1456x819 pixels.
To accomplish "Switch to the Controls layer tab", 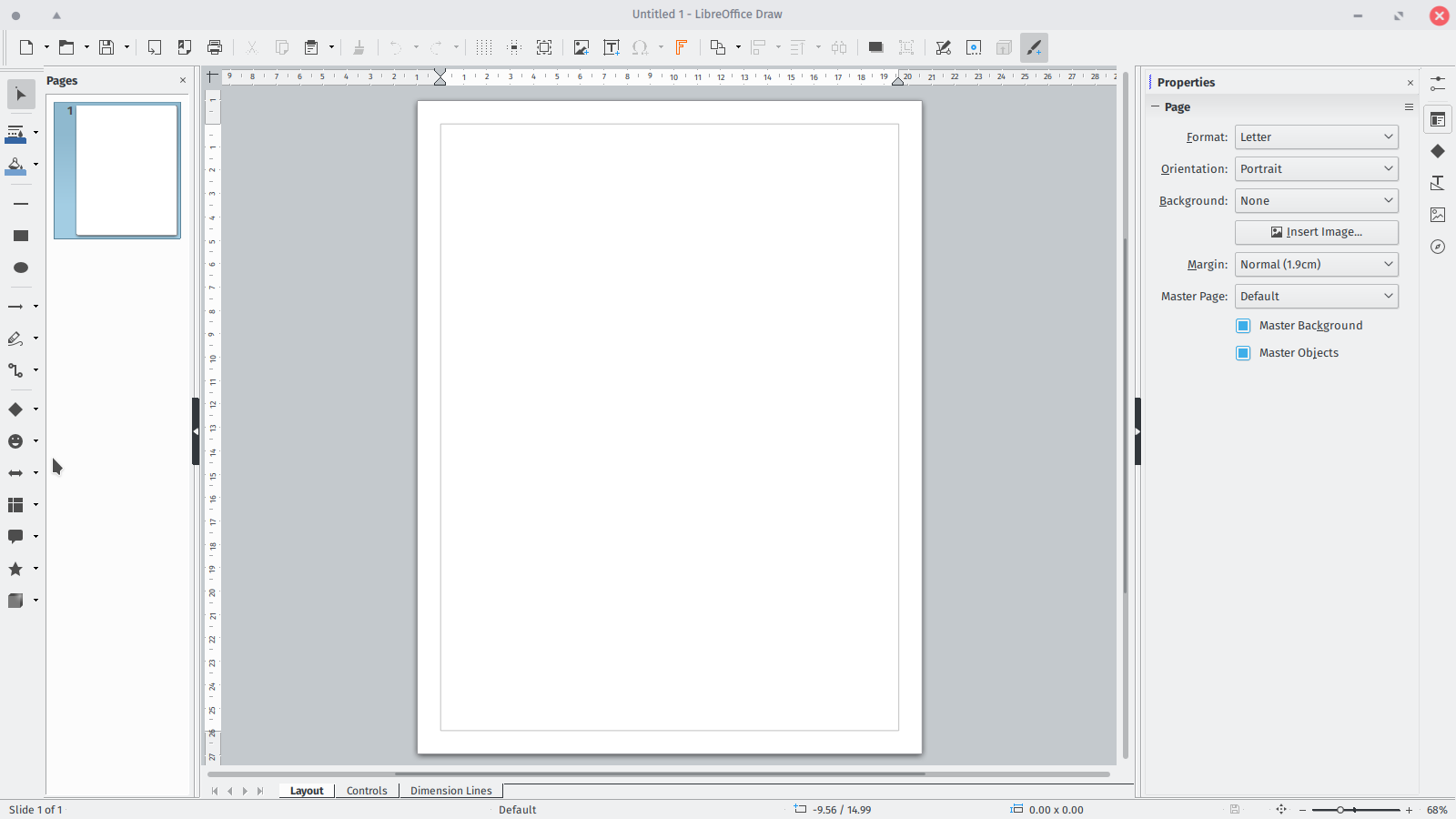I will [x=367, y=791].
